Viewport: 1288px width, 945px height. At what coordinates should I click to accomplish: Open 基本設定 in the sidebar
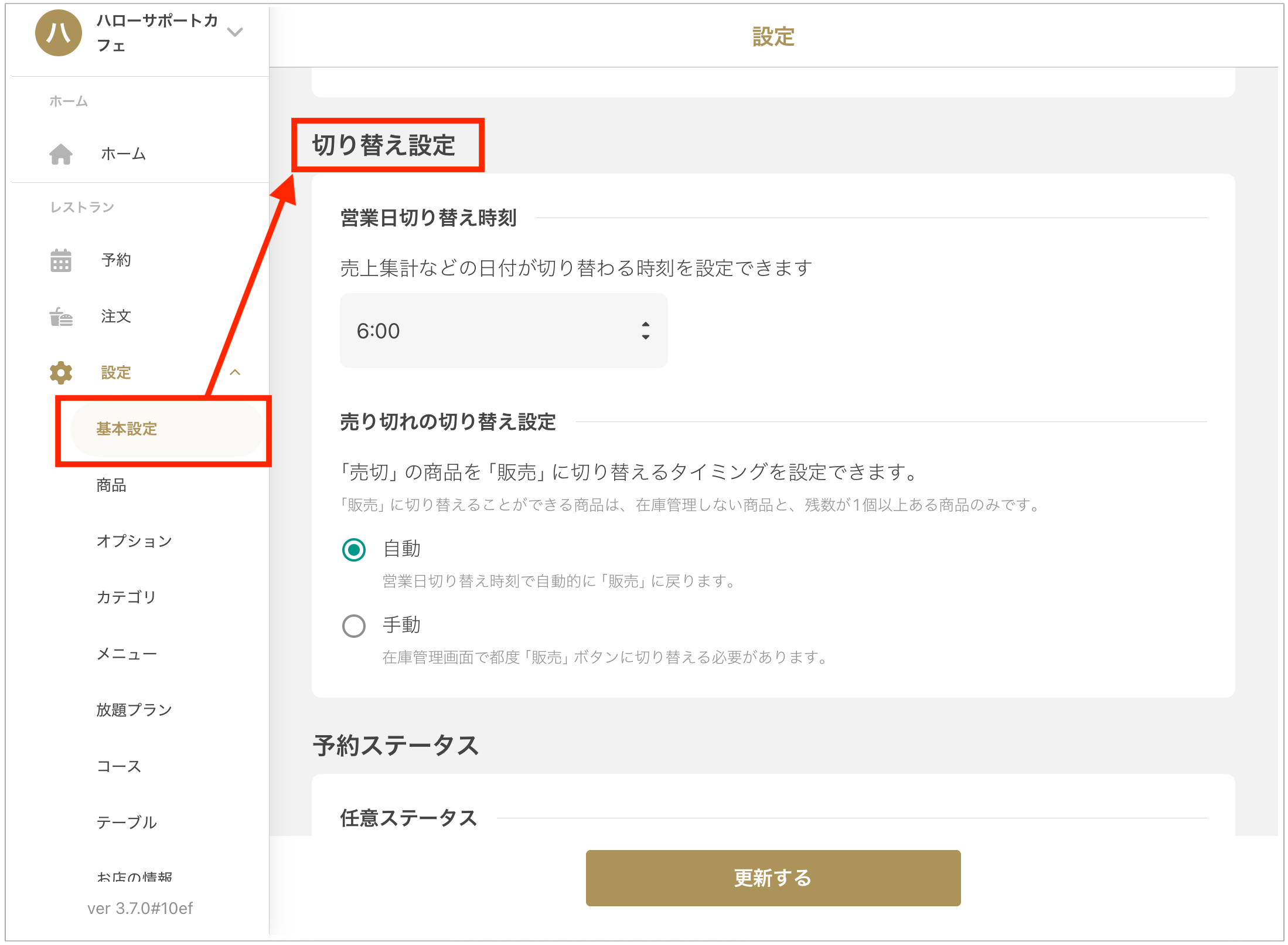[127, 429]
